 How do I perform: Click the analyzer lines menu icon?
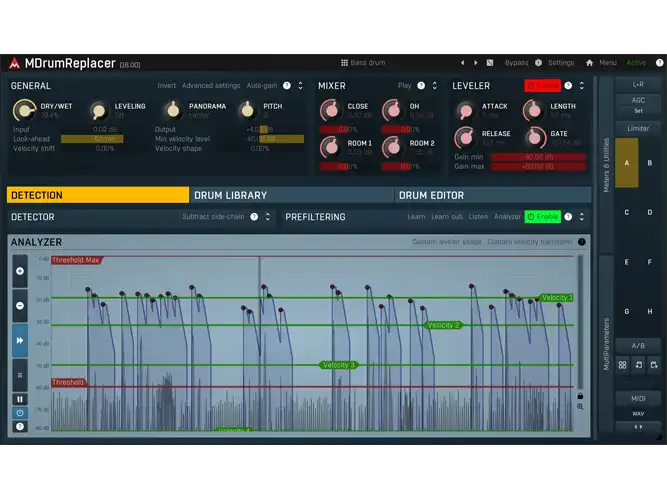[20, 375]
